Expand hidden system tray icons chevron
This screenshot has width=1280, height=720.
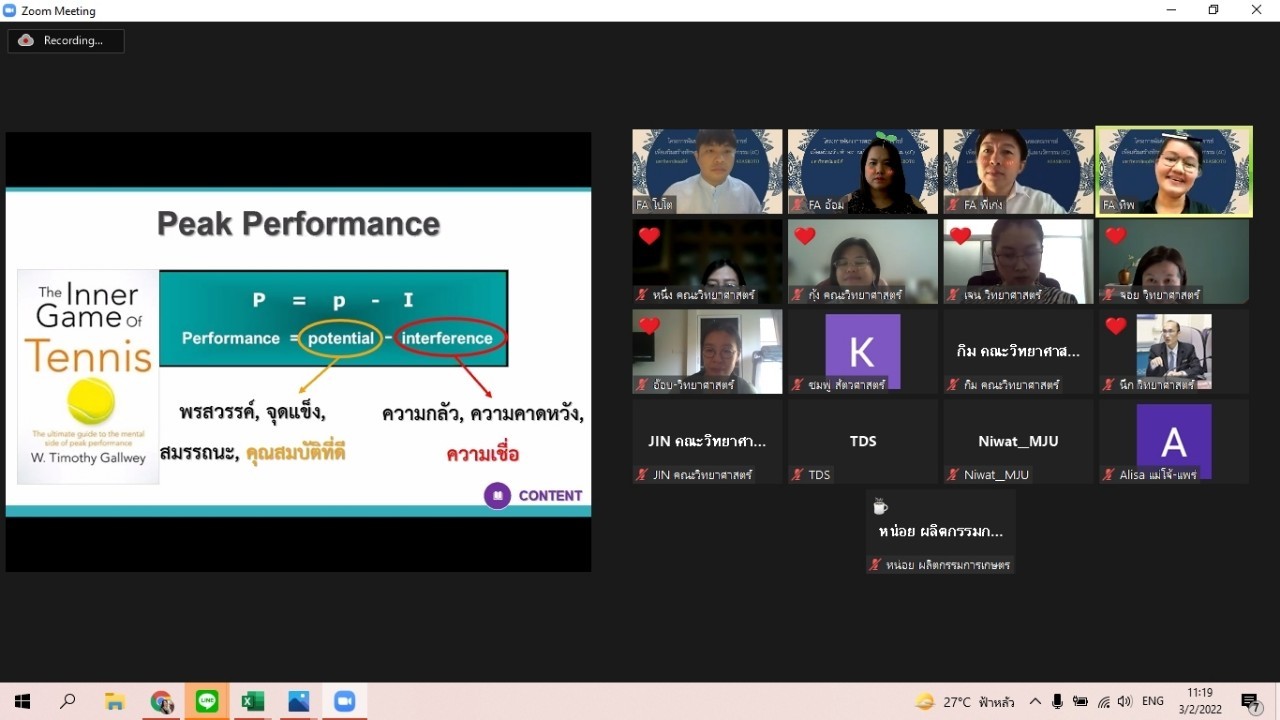1035,701
